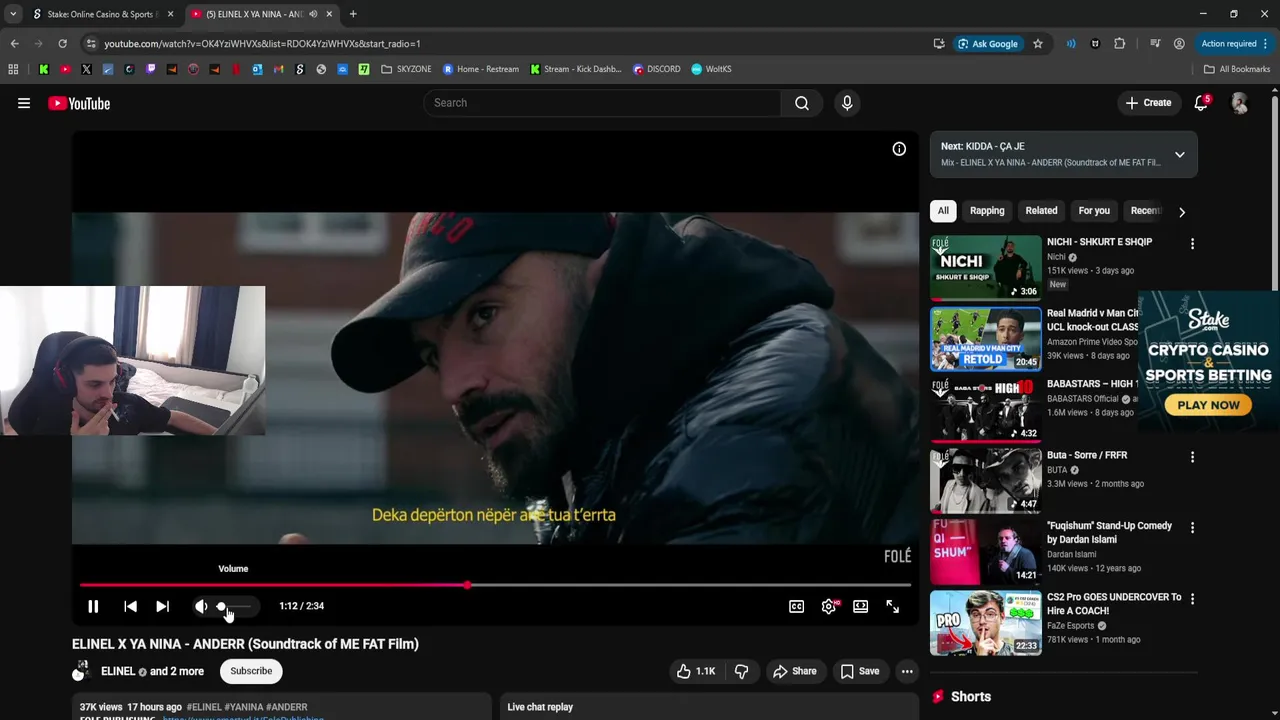The image size is (1280, 720).
Task: Select the Rapping filter chip
Action: [987, 211]
